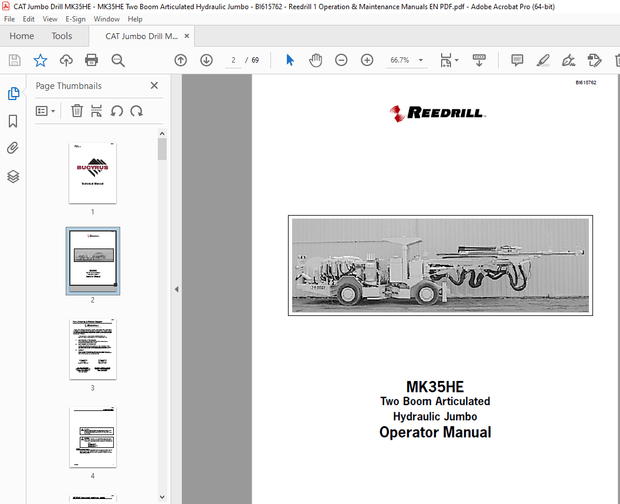Click the 66.7% zoom value field
Viewport: 620px width, 504px height.
pos(400,60)
